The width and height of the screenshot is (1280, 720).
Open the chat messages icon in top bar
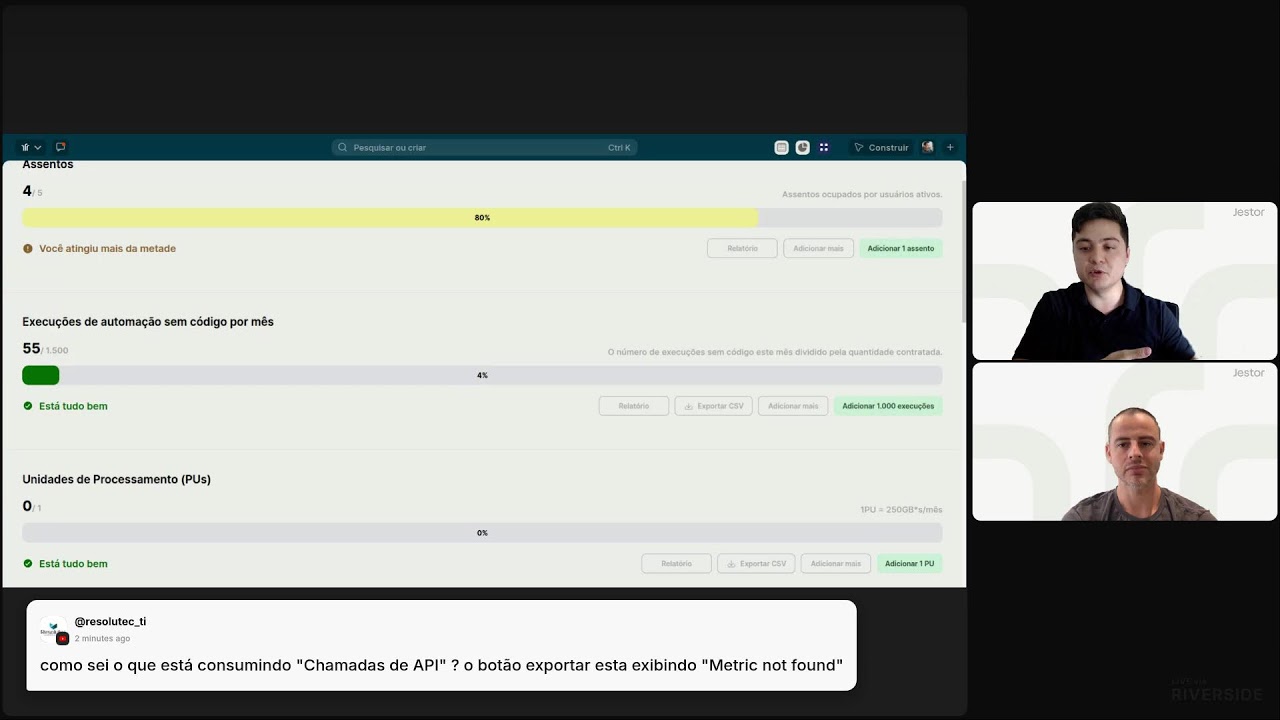click(x=61, y=147)
